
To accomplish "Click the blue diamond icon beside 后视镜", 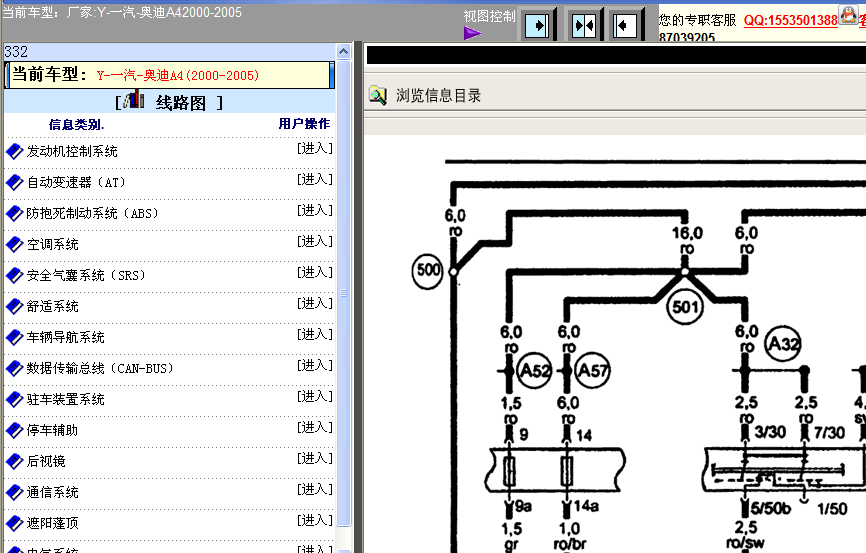I will [x=14, y=461].
